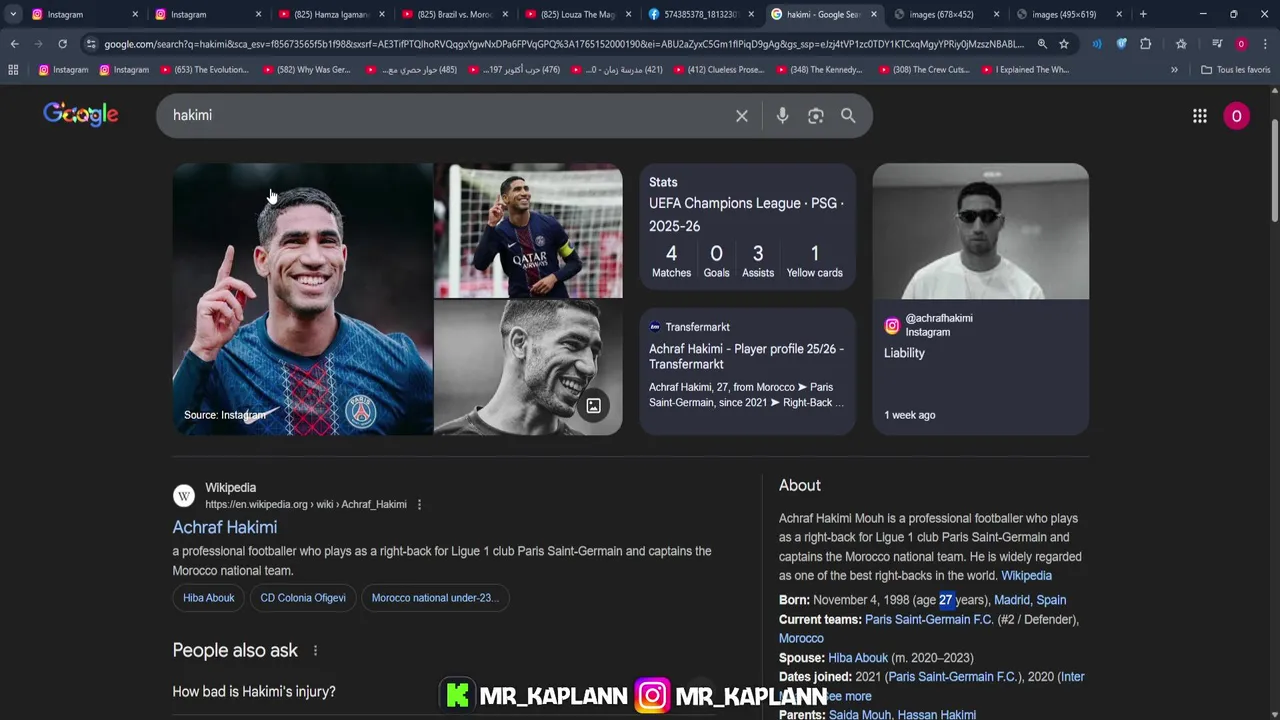Expand the tab search dropdown
Screen dimensions: 1280x720
[x=13, y=14]
